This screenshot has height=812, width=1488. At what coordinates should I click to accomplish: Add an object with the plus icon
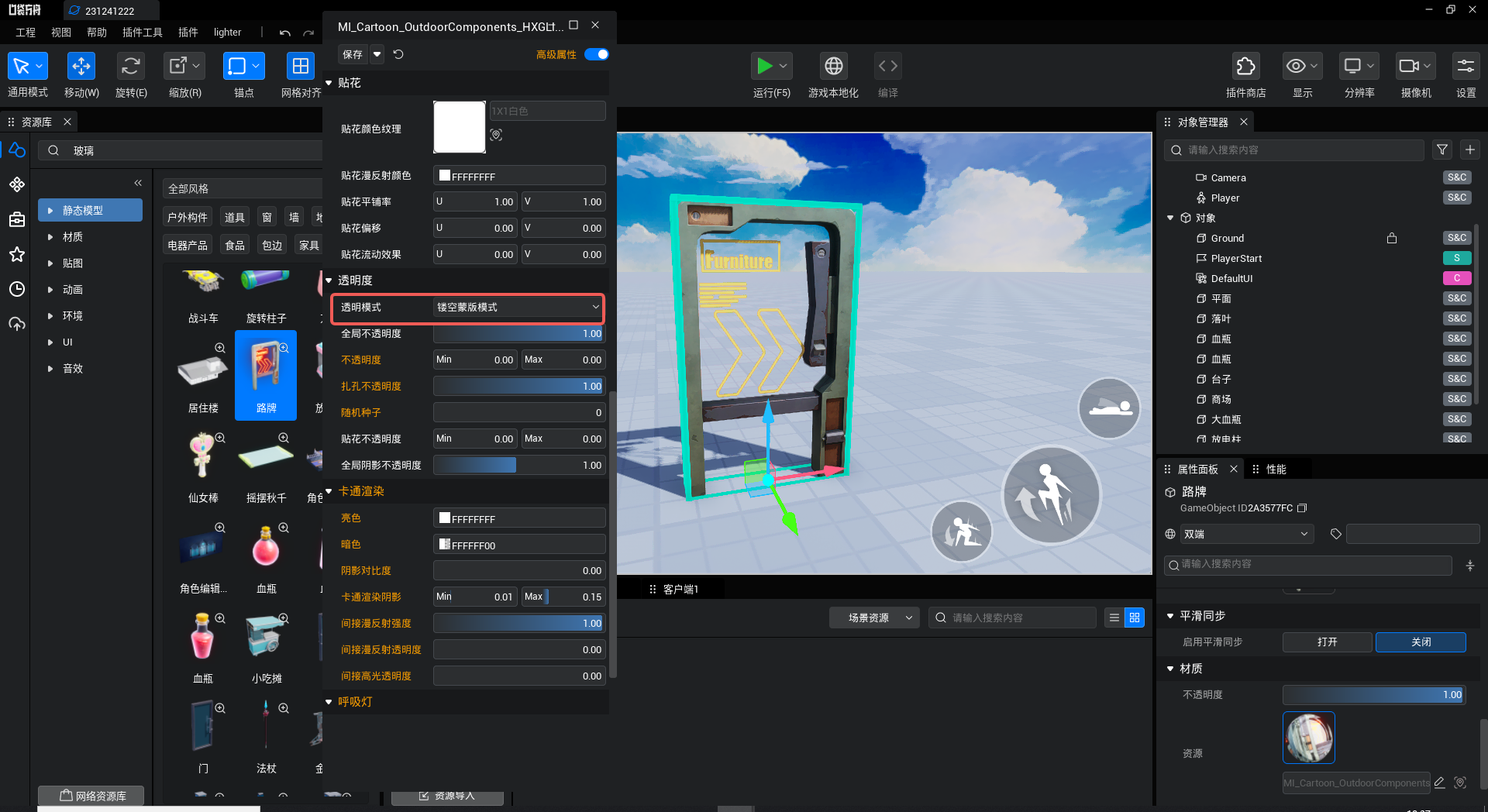[1470, 150]
